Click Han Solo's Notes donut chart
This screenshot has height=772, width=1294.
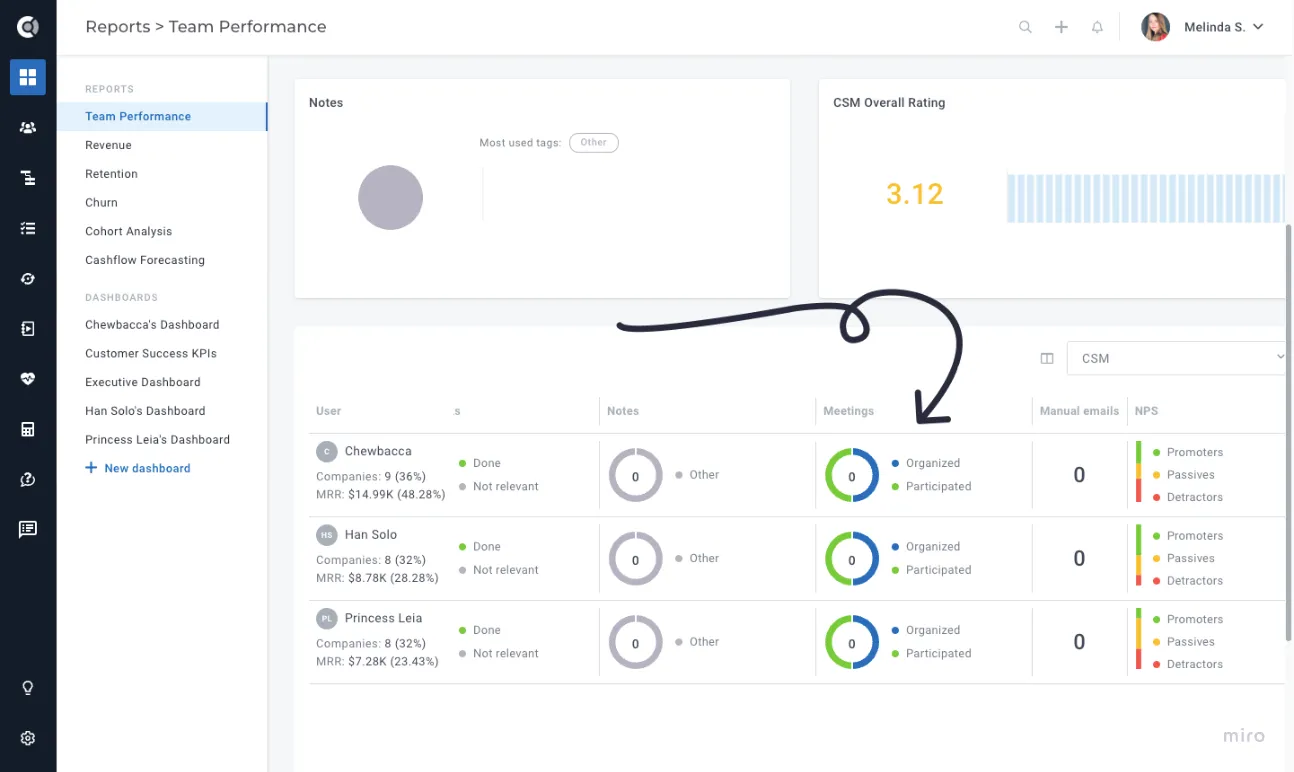(x=635, y=558)
